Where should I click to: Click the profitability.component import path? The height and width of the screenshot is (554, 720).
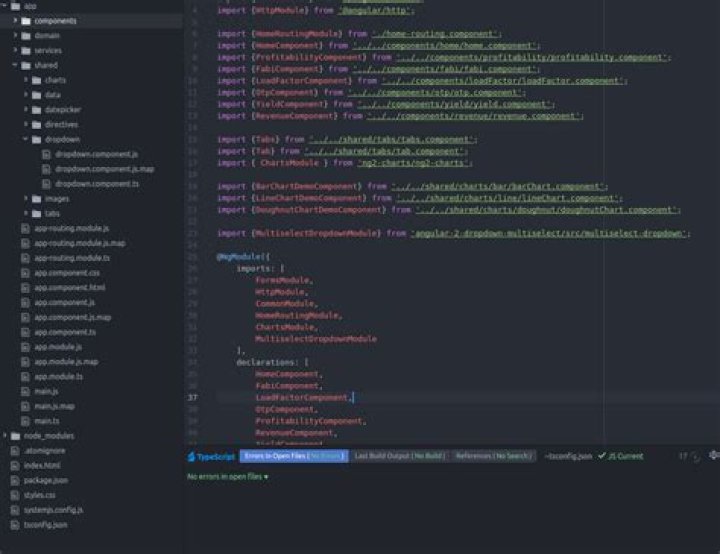click(x=533, y=57)
